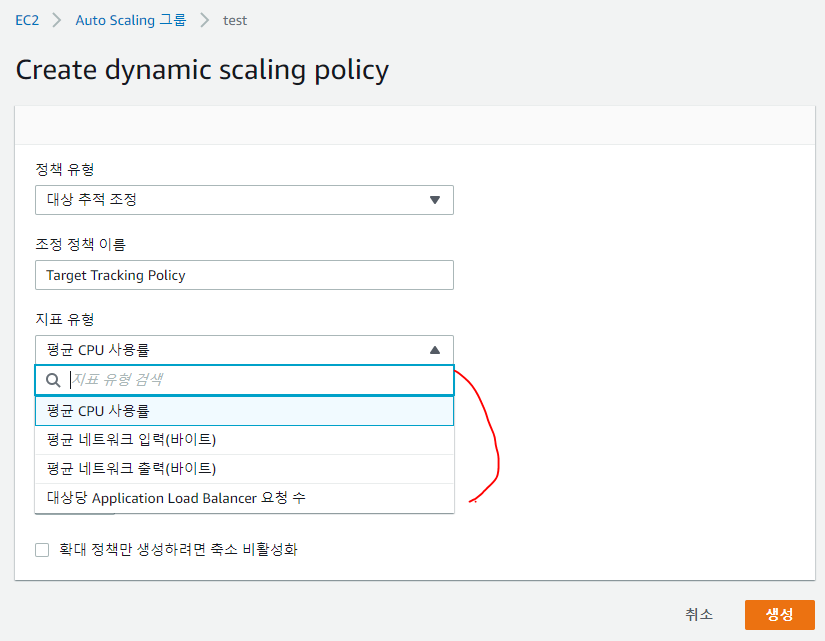
Task: Click the 정책 유형 label
Action: 65,169
